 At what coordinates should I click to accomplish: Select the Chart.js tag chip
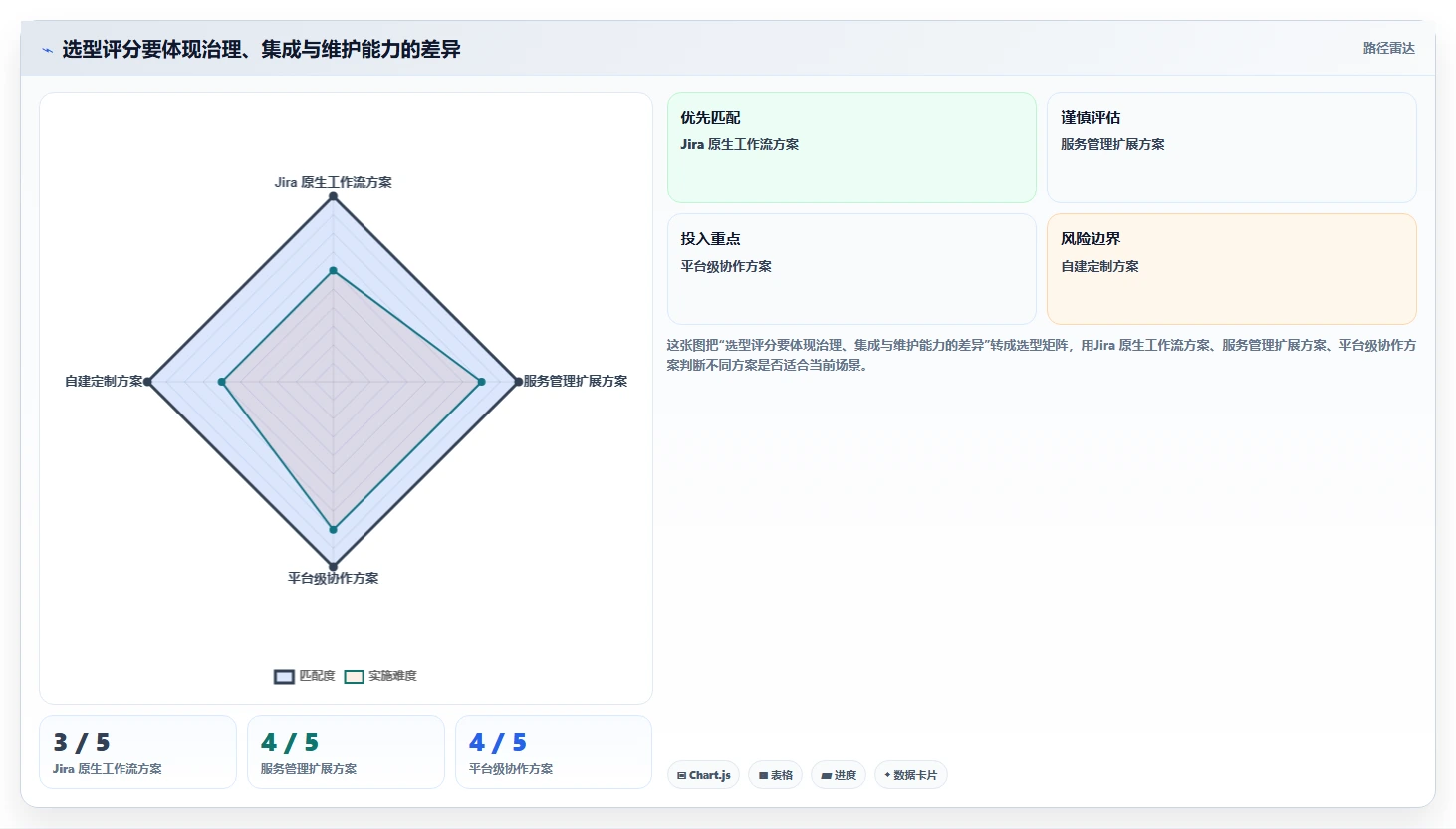click(703, 775)
